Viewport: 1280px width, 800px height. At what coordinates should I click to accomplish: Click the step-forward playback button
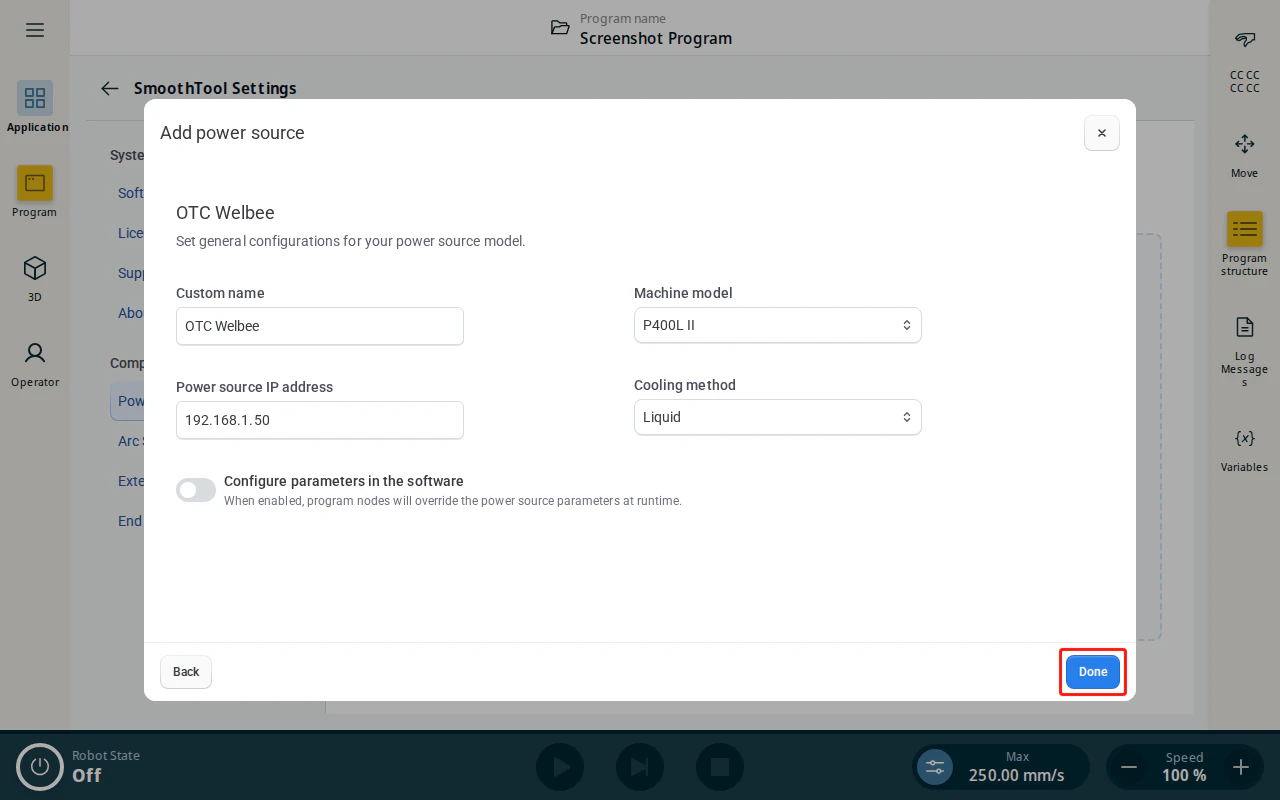(x=640, y=767)
